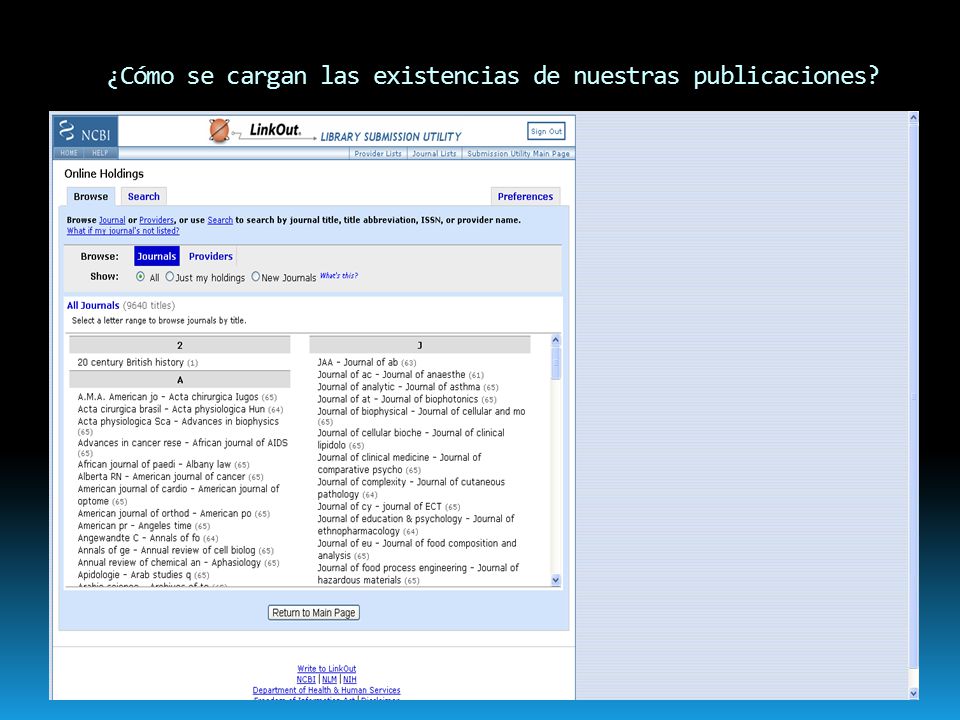Click the LinkOut logo icon
960x720 pixels.
pyautogui.click(x=219, y=130)
